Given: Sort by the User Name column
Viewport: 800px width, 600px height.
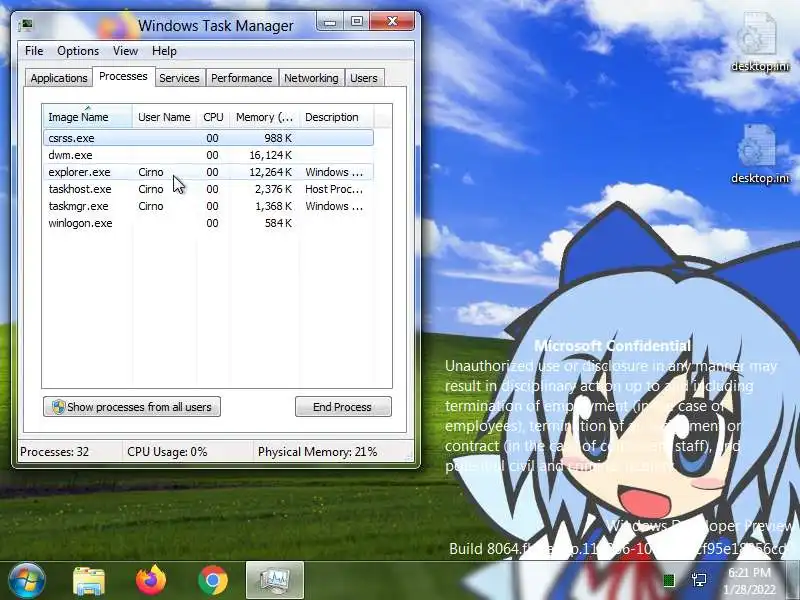Looking at the screenshot, I should 164,117.
